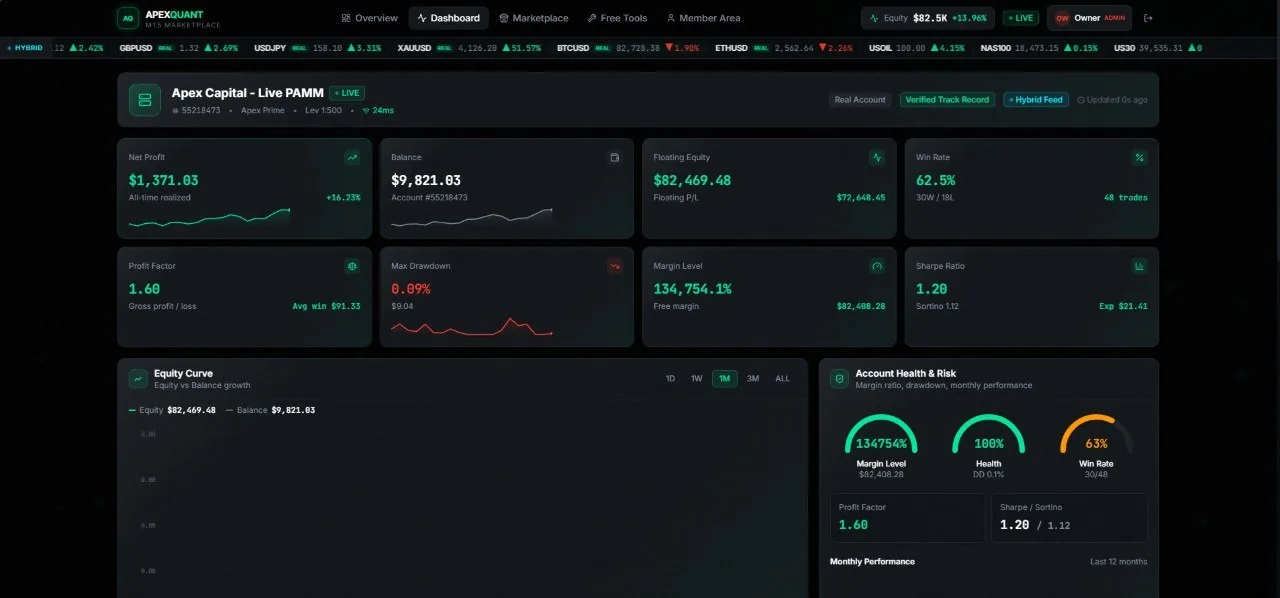
Task: Select the 1D time range
Action: pyautogui.click(x=670, y=379)
